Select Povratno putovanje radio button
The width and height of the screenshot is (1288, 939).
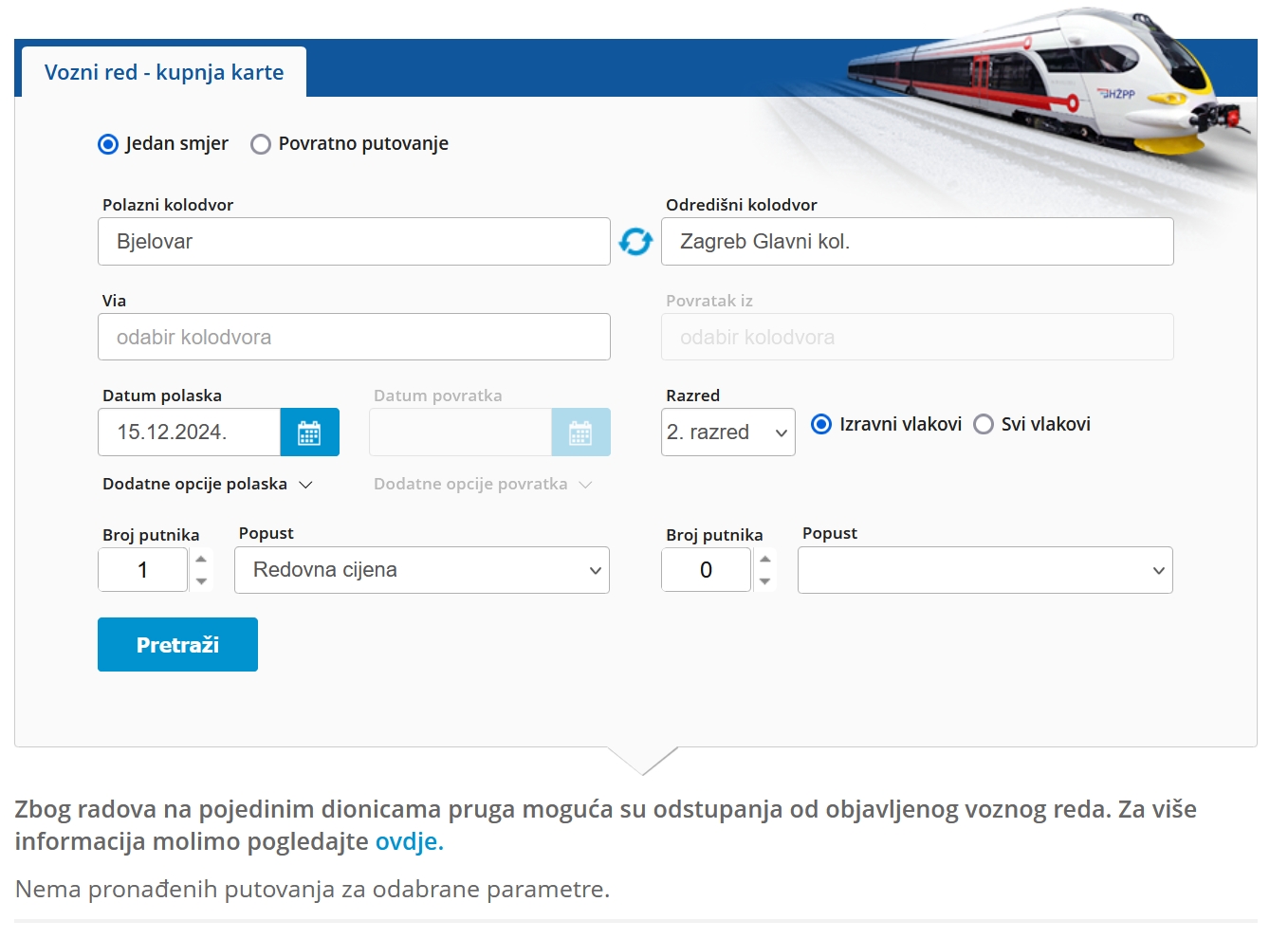261,144
